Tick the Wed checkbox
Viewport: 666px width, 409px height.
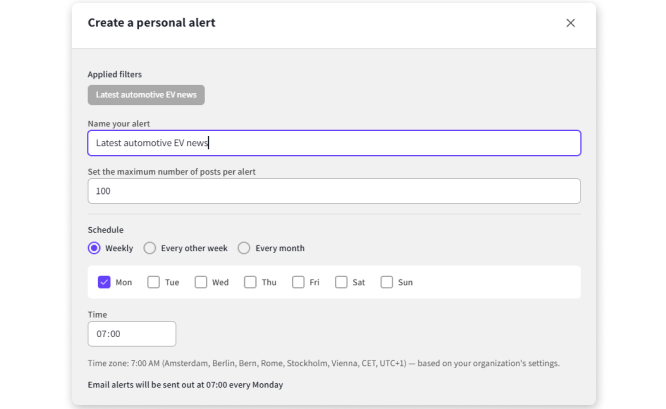click(201, 282)
